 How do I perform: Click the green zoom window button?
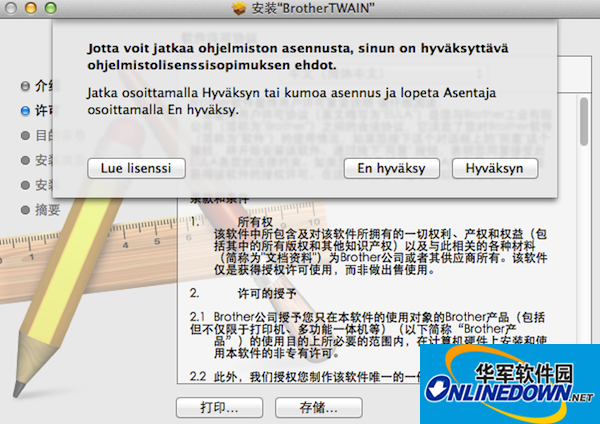tap(51, 8)
